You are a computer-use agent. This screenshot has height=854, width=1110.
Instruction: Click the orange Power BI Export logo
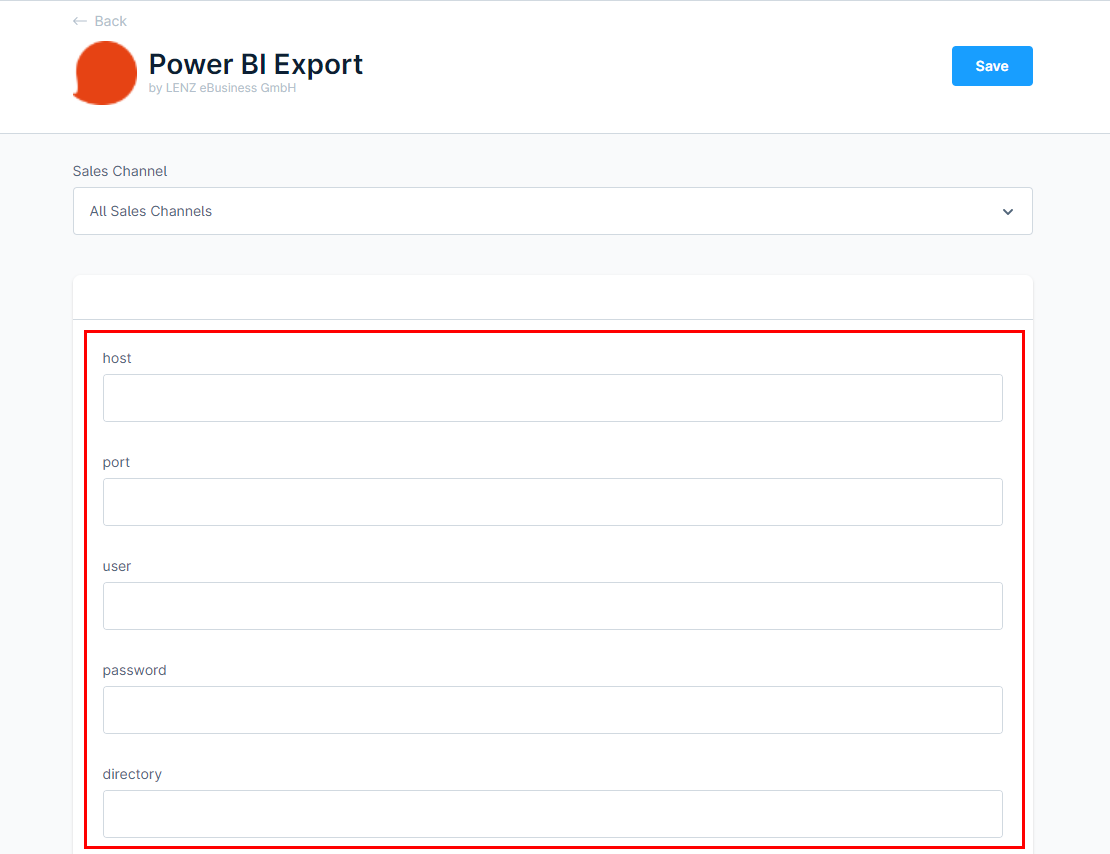point(105,73)
